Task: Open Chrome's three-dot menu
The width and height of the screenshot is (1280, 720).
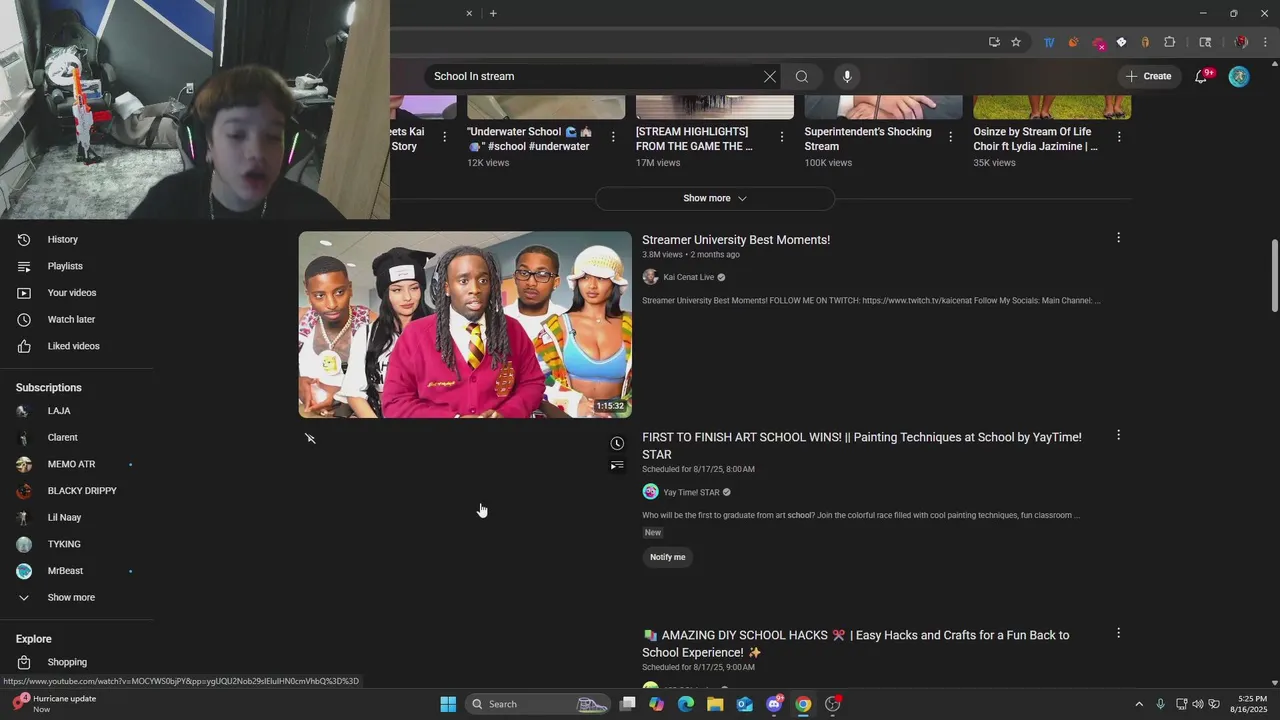Action: coord(1267,42)
